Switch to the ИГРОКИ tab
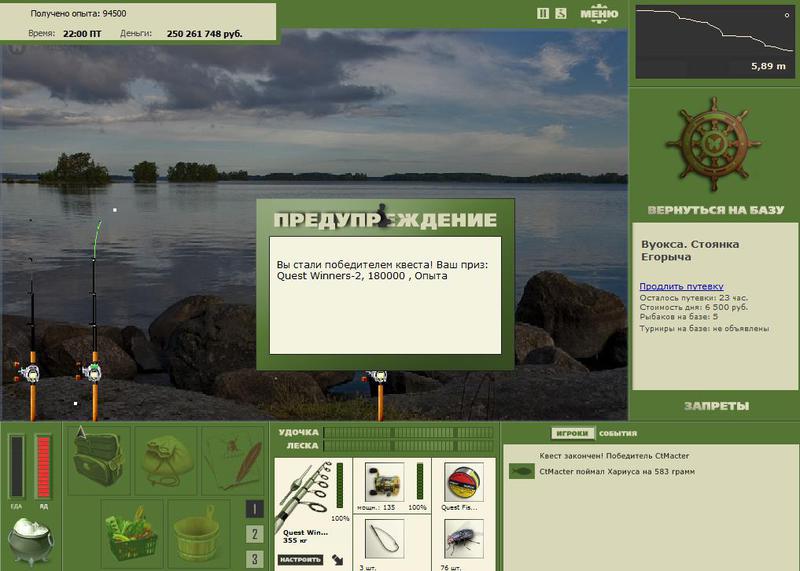The width and height of the screenshot is (800, 571). [x=572, y=433]
